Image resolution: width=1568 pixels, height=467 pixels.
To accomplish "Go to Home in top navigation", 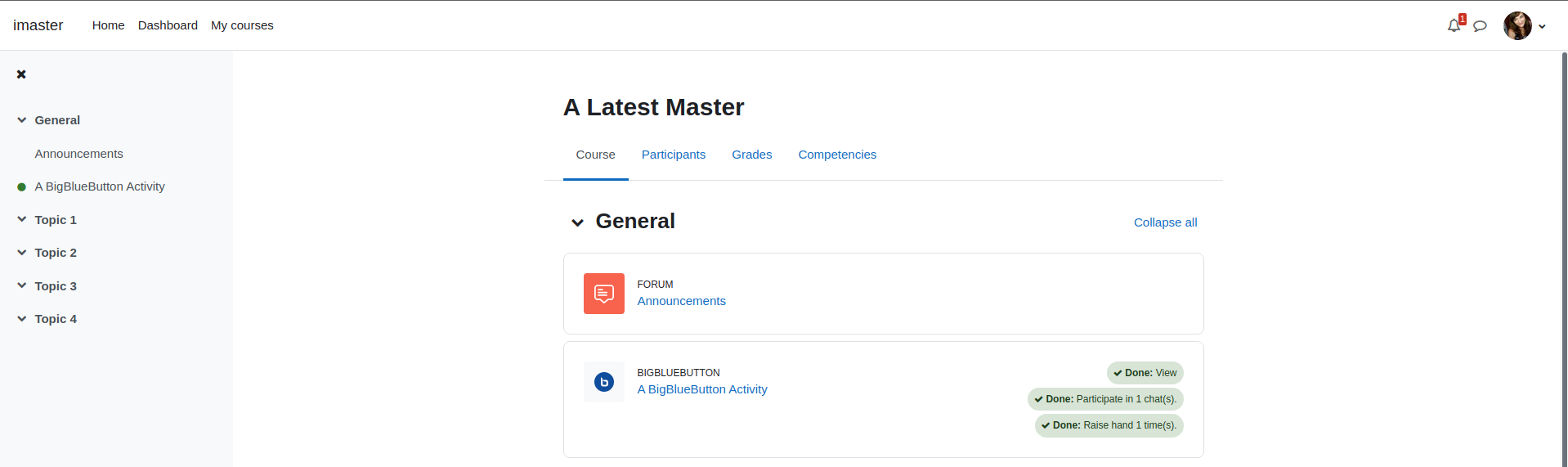I will (x=109, y=25).
